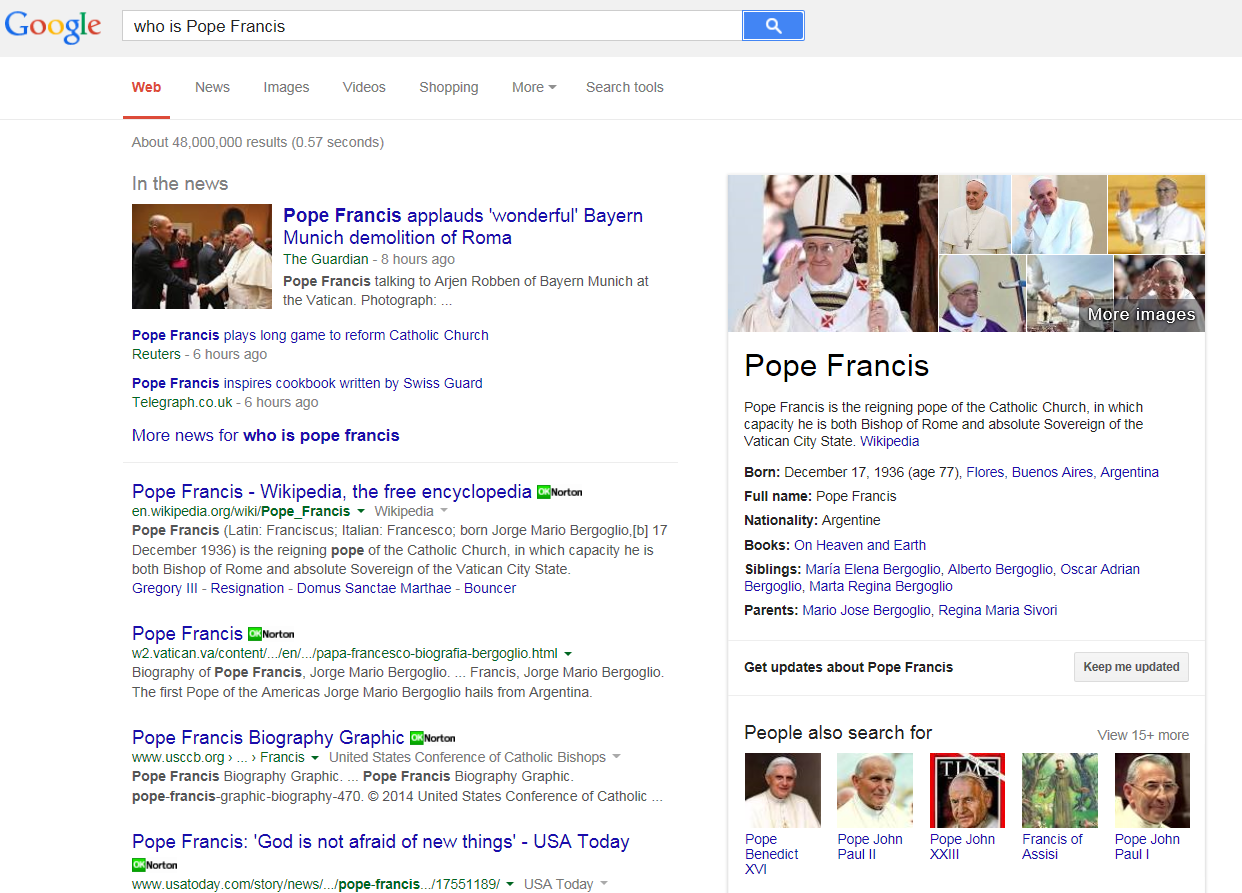
Task: Open Pope Francis Wikipedia result title
Action: tap(332, 491)
